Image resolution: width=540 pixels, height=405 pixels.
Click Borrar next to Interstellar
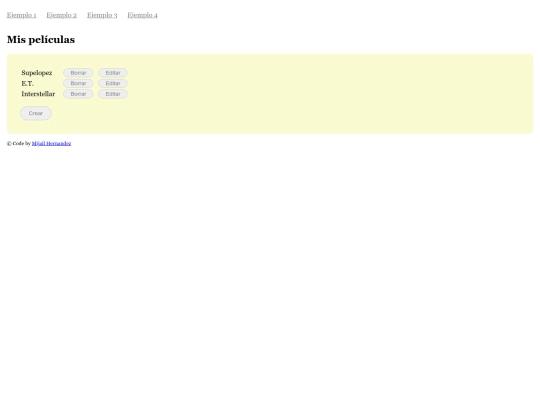[x=78, y=94]
